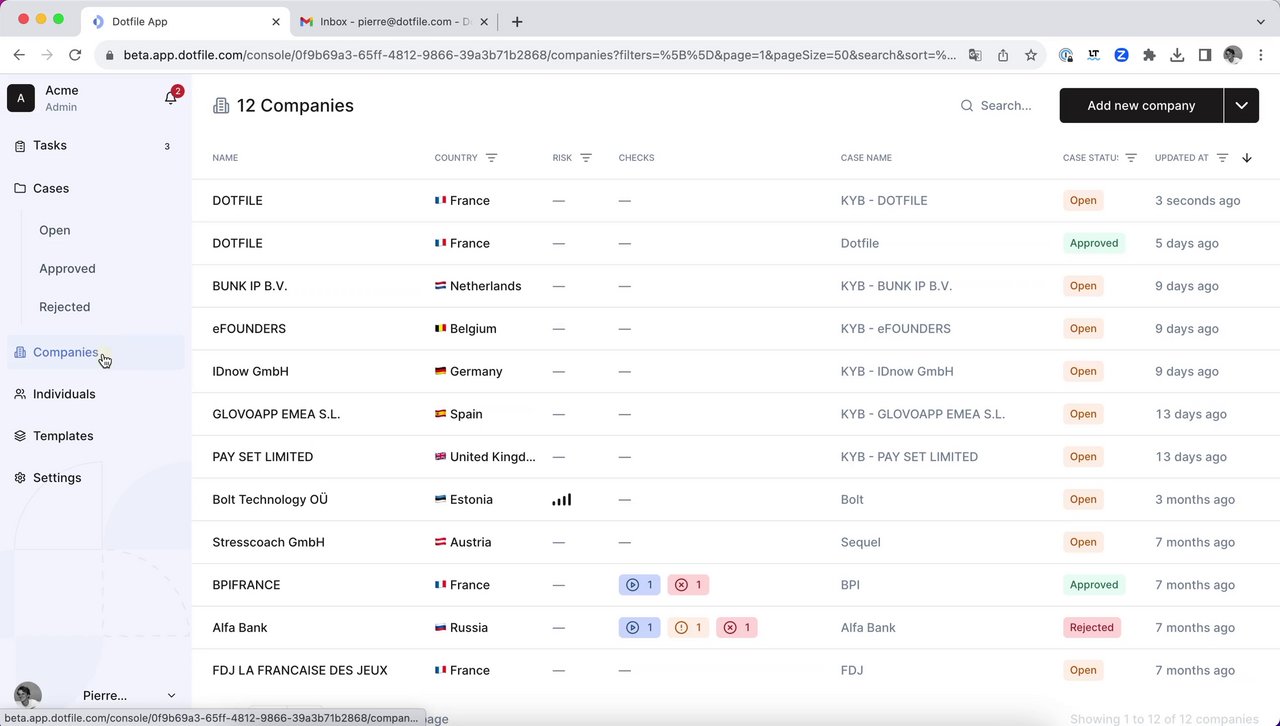Open the browser downloads icon
This screenshot has height=726, width=1280.
(1177, 55)
